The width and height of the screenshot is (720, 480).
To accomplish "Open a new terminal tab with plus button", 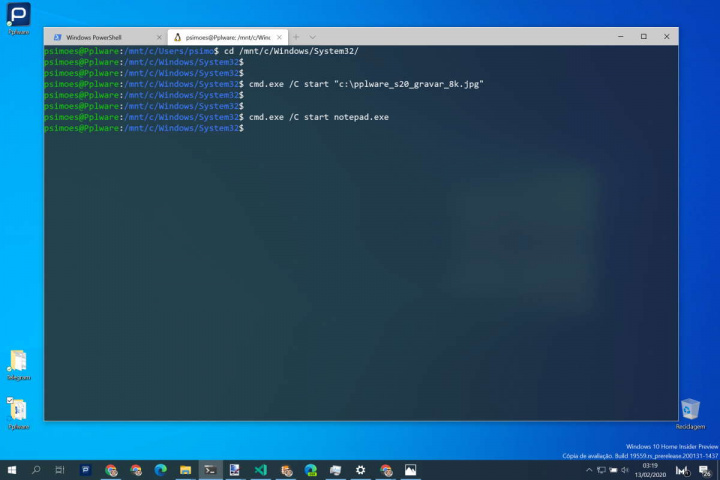I will (296, 36).
